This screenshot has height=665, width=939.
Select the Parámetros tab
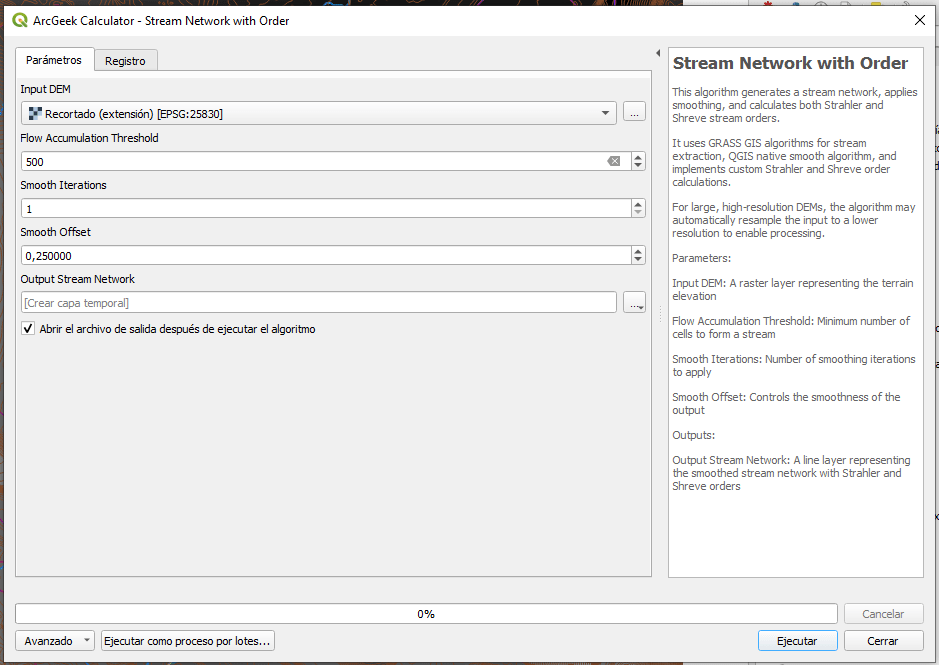tap(54, 60)
